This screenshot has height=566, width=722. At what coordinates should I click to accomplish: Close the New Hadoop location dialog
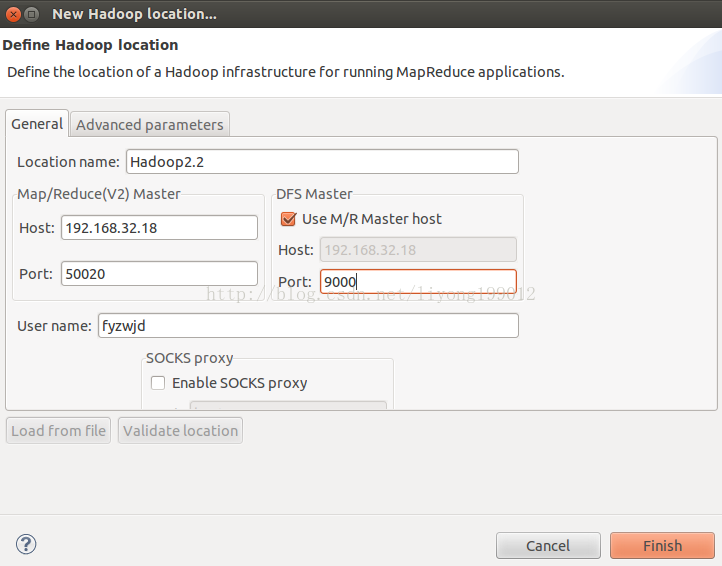pos(13,14)
